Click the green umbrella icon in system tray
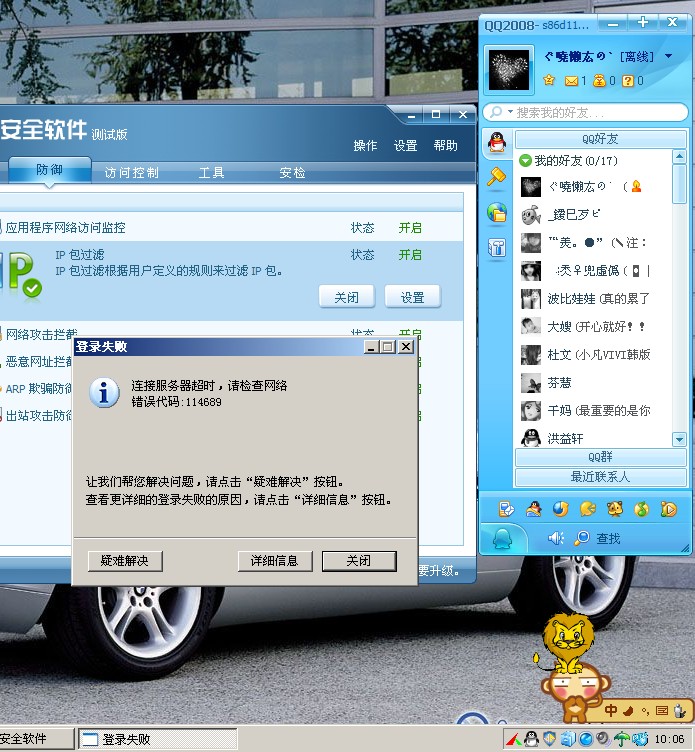 [622, 739]
